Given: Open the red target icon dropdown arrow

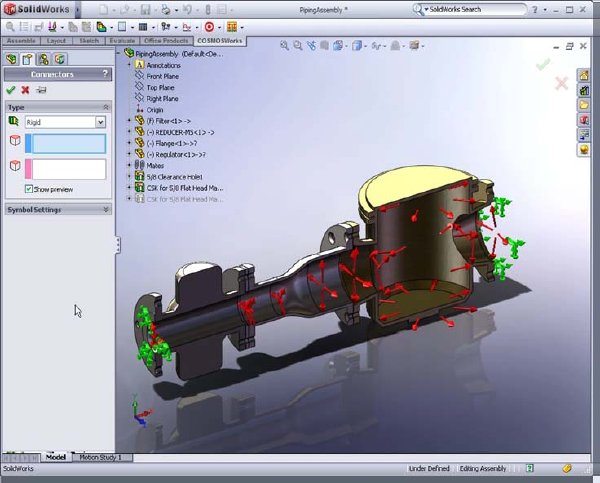Looking at the screenshot, I should [219, 28].
